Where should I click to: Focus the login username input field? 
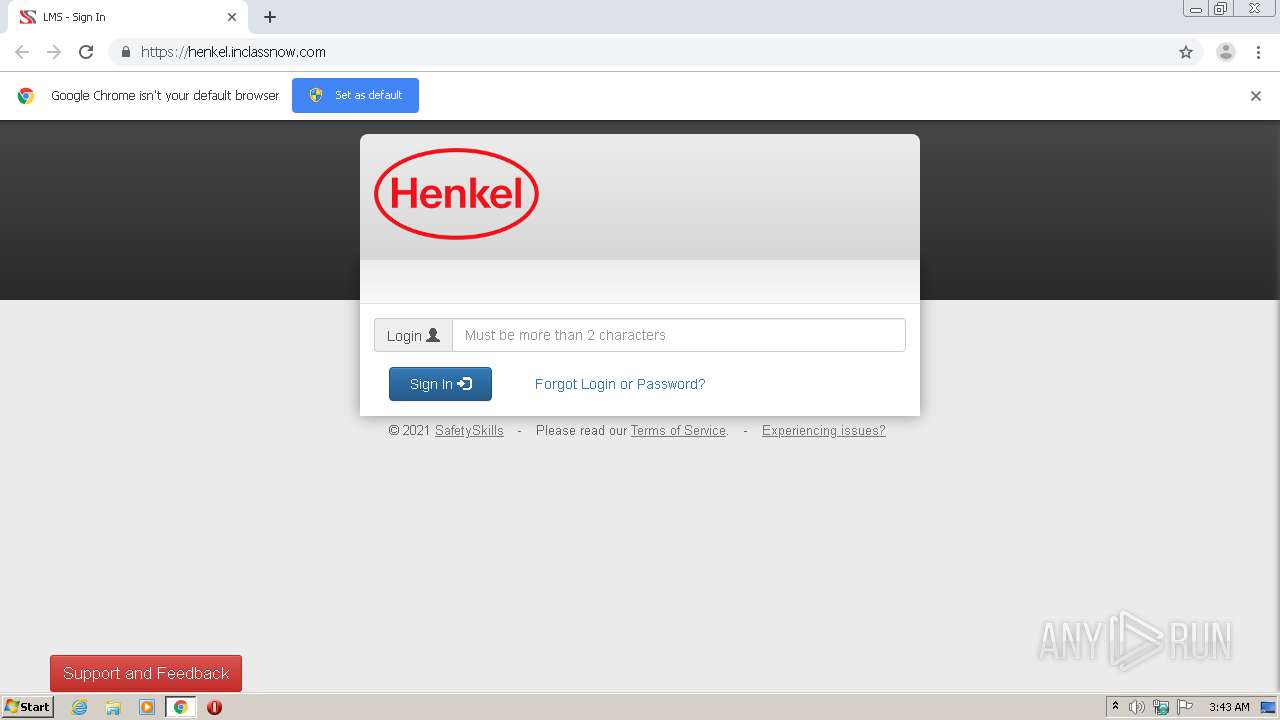pos(679,335)
